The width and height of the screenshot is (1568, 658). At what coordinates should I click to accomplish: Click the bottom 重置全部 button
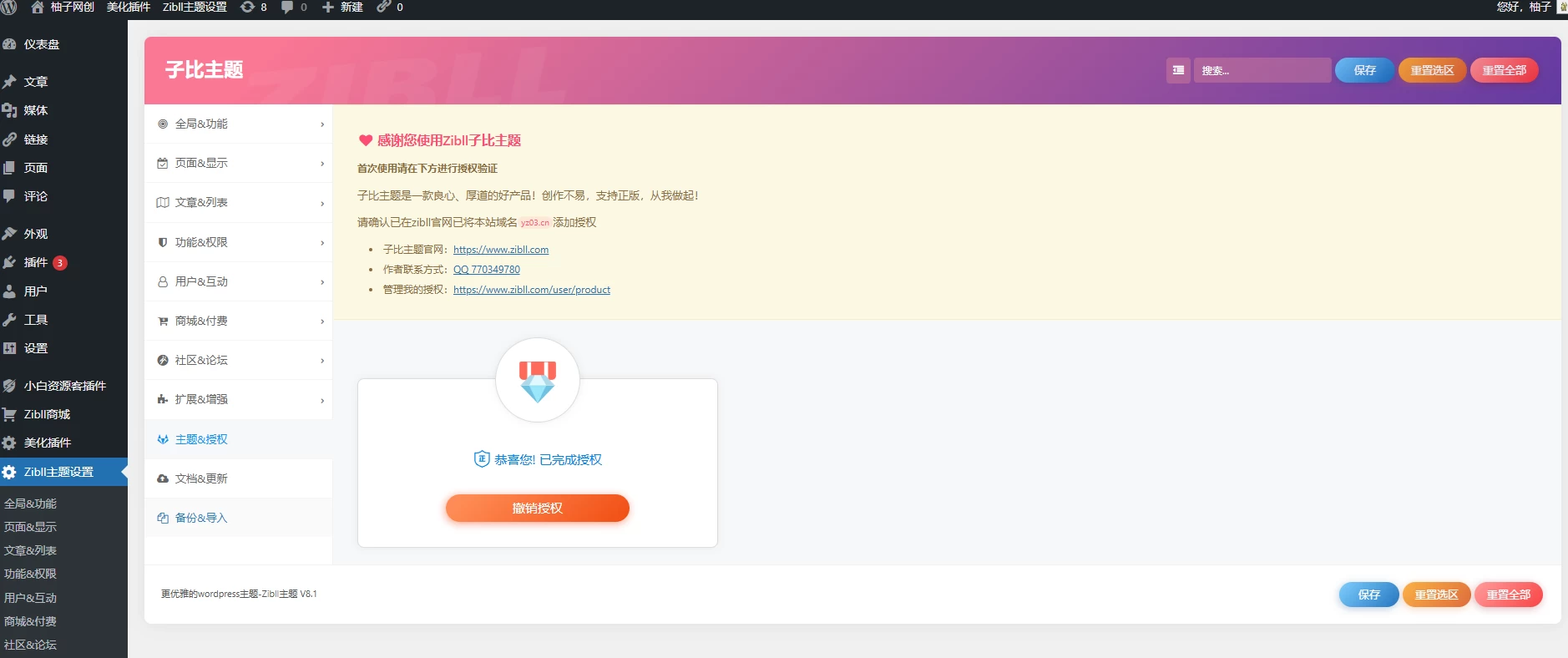click(x=1508, y=595)
